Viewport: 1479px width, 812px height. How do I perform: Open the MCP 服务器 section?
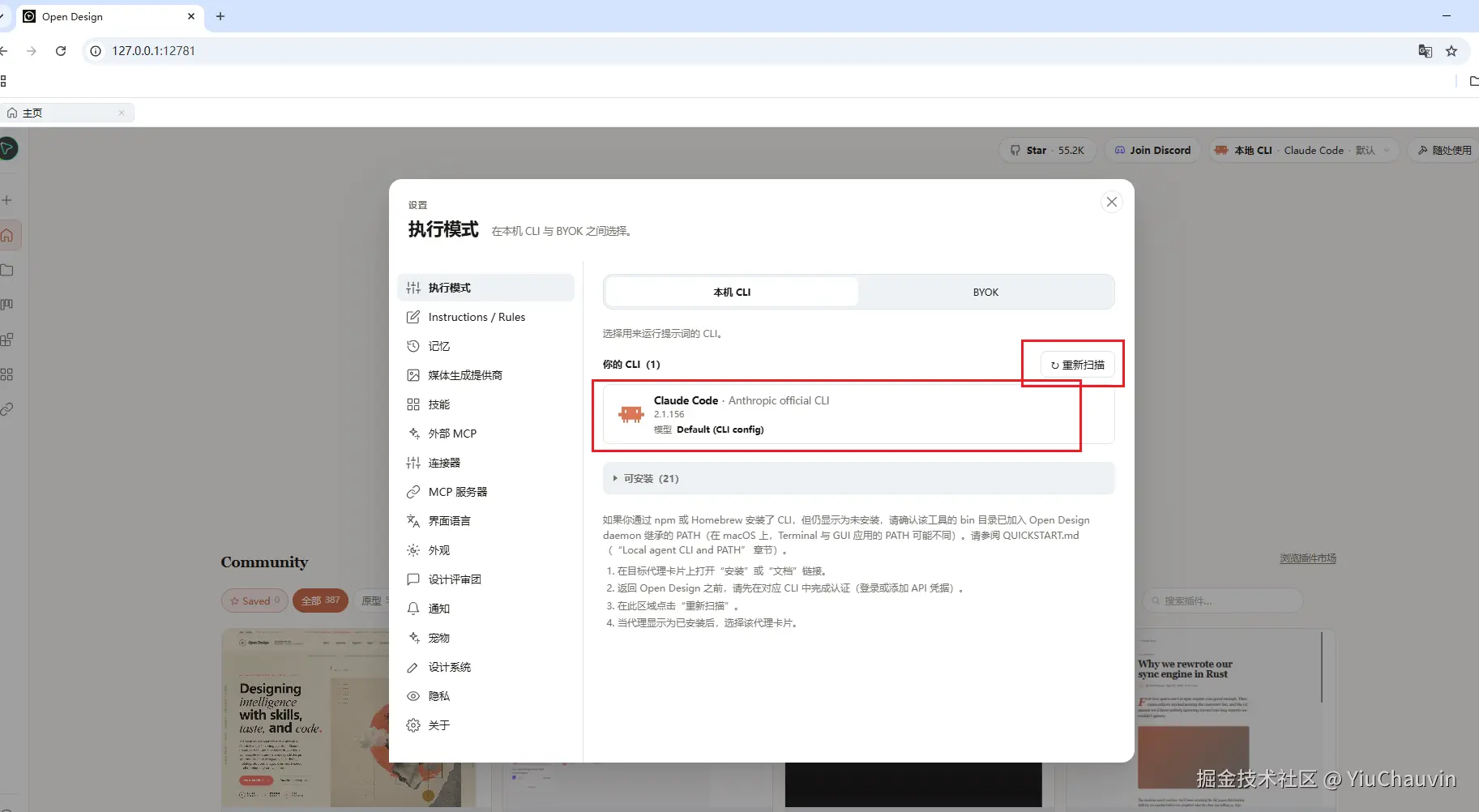485,492
